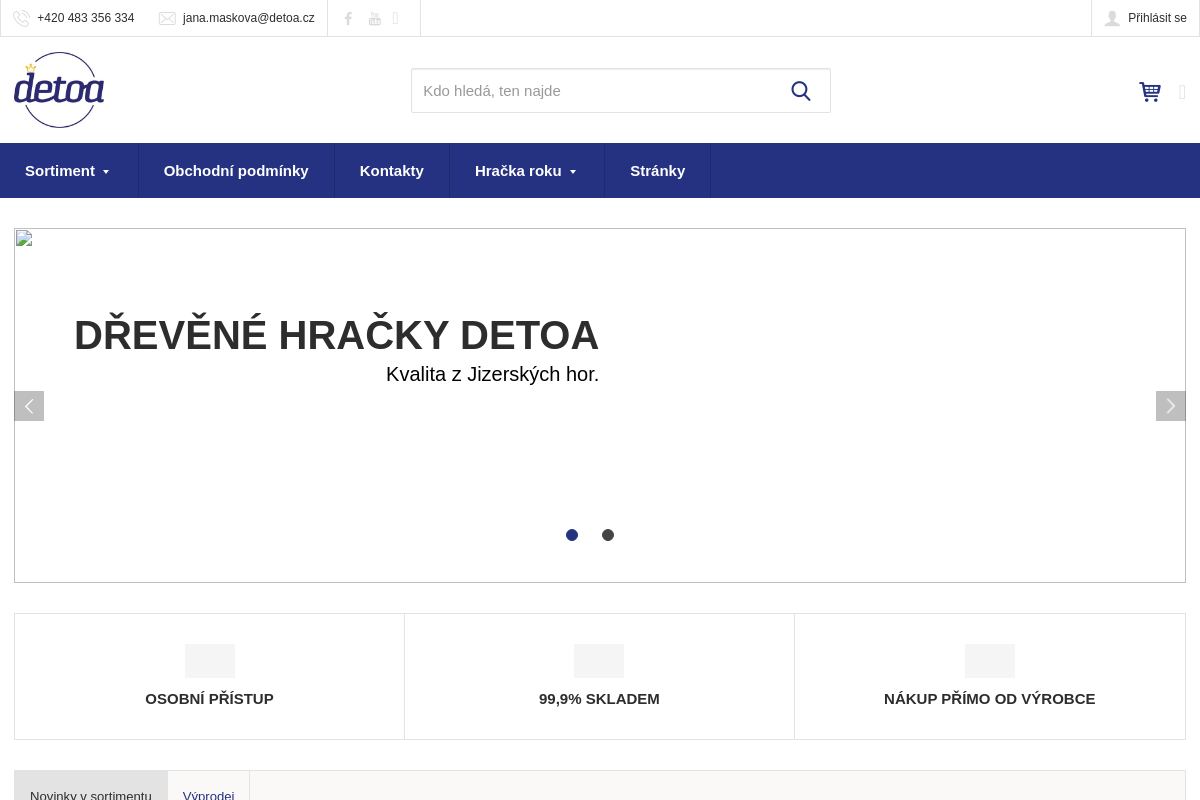Click the Dřevěné hračky Detoa headline
The image size is (1200, 800).
[336, 335]
